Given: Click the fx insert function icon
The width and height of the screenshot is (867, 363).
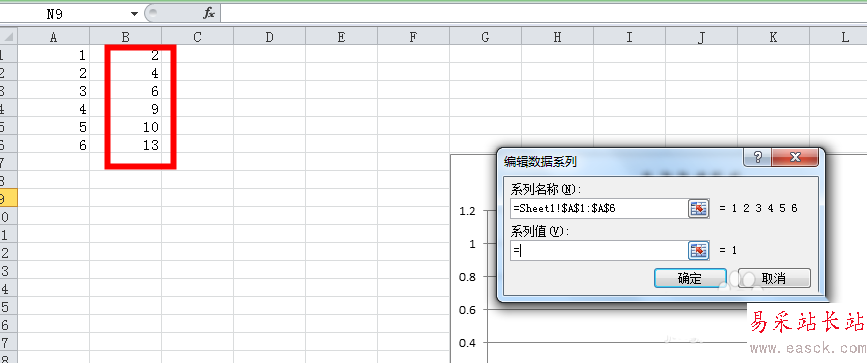Looking at the screenshot, I should 208,14.
